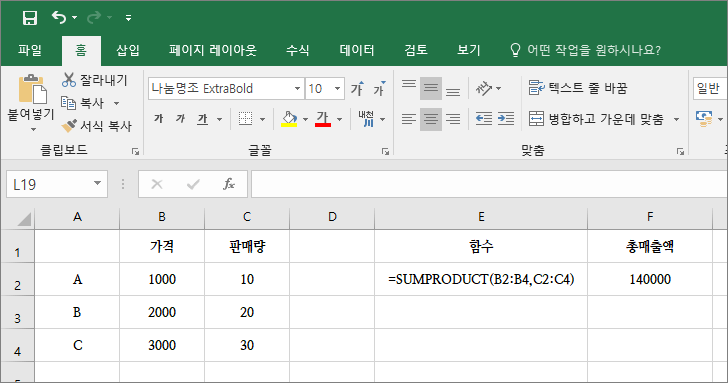Open the 복사 dropdown arrow
This screenshot has width=728, height=383.
tap(117, 104)
